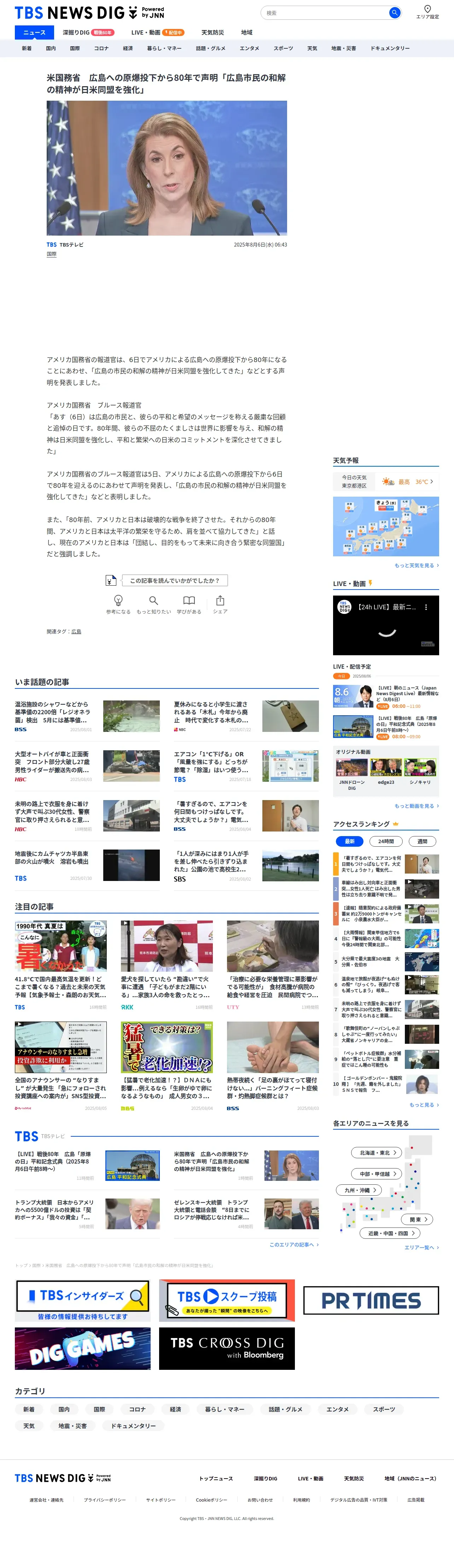Click the TBS INSIDERS banner

click(x=82, y=1301)
